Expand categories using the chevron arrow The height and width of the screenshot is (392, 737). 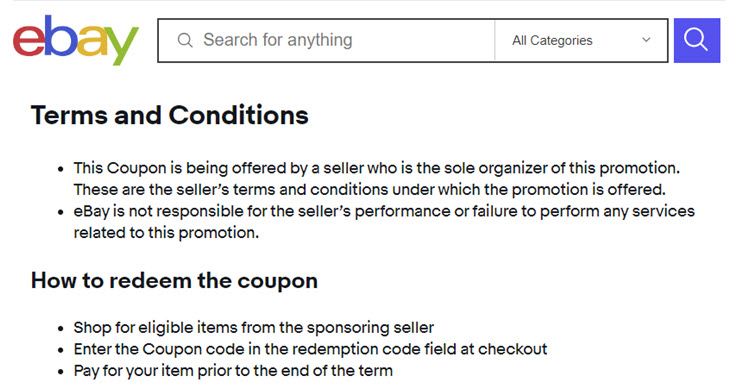646,40
